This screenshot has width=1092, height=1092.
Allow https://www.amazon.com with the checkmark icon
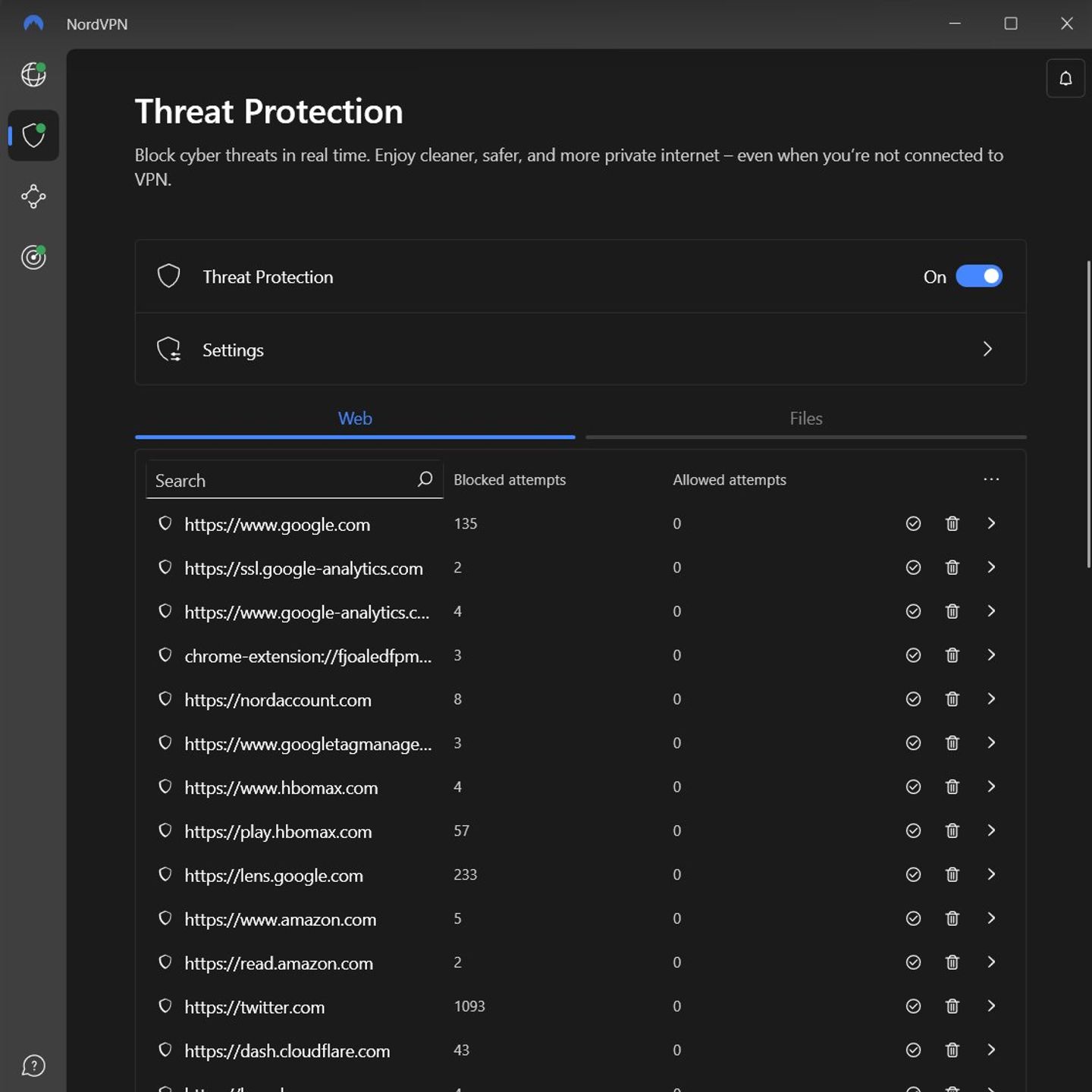click(x=913, y=918)
